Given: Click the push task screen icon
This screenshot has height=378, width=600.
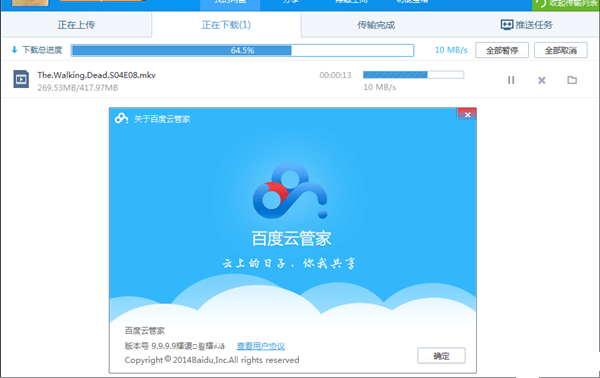Looking at the screenshot, I should tap(507, 25).
